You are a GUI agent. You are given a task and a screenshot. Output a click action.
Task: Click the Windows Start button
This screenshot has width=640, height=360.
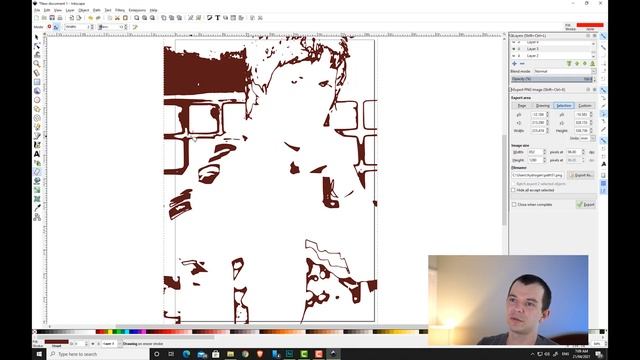(39, 354)
